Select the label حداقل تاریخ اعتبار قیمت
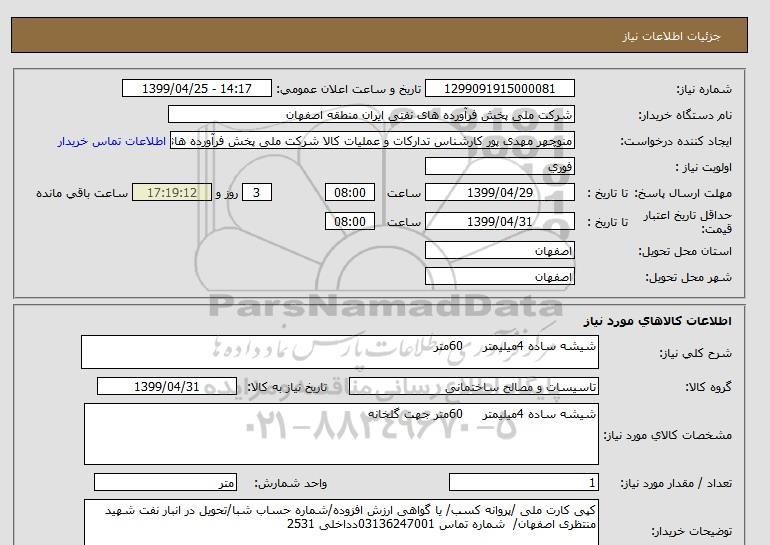Screen dimensions: 770x545 pyautogui.click(x=688, y=221)
